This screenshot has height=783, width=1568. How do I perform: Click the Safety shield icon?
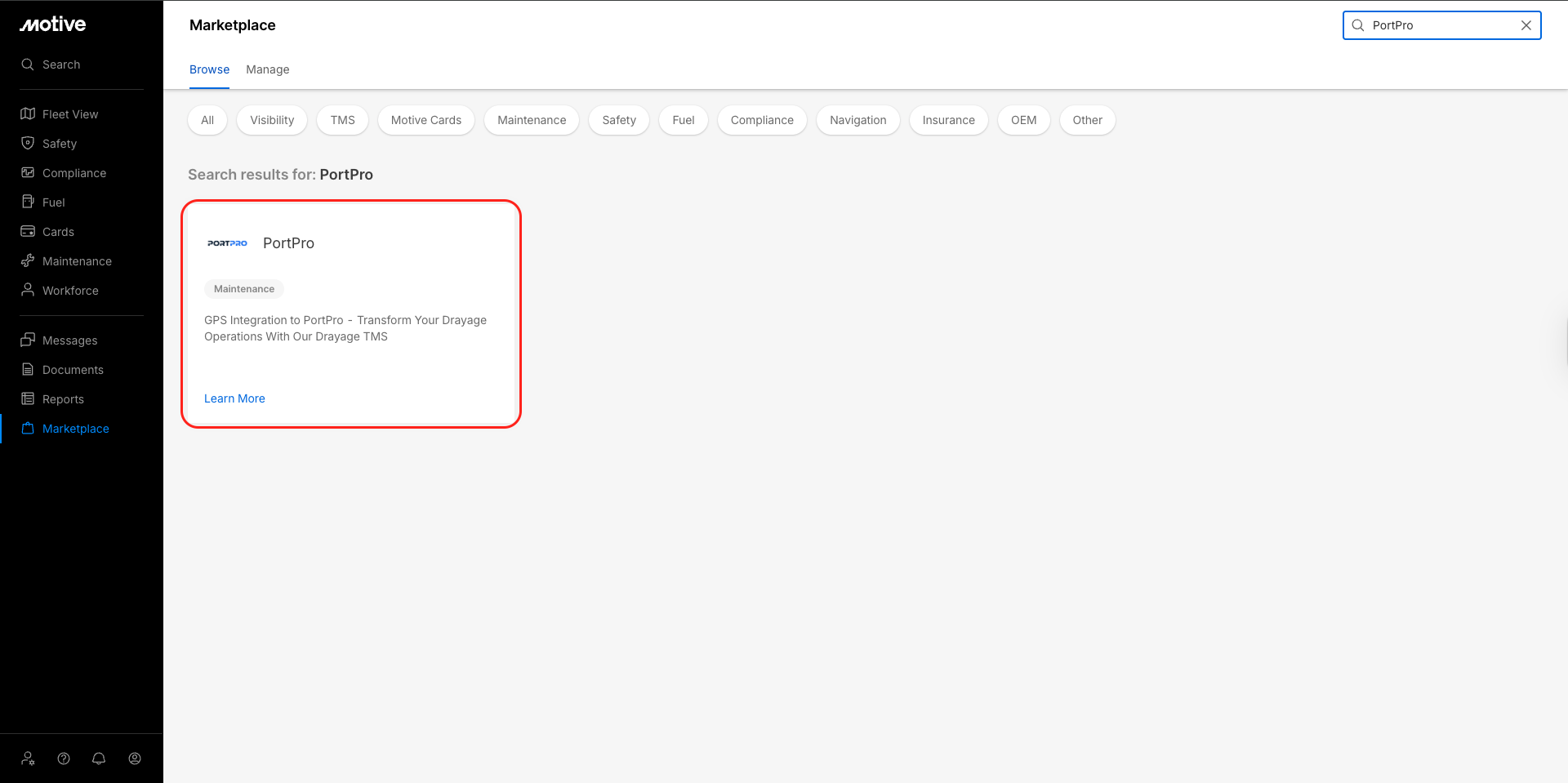[28, 143]
